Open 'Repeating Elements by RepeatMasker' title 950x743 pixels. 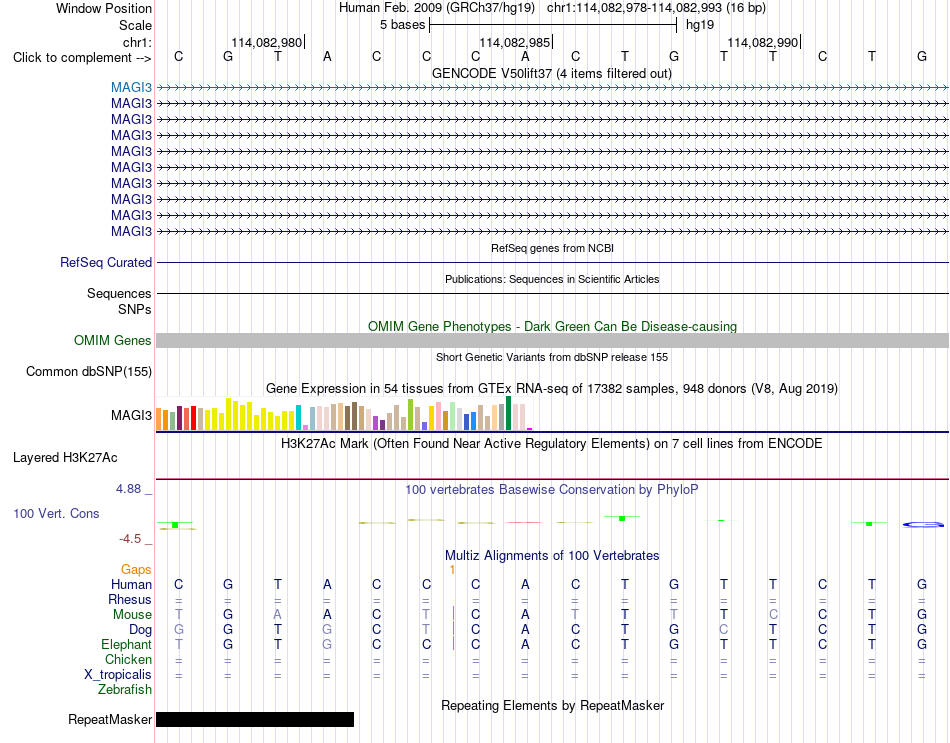coord(553,705)
